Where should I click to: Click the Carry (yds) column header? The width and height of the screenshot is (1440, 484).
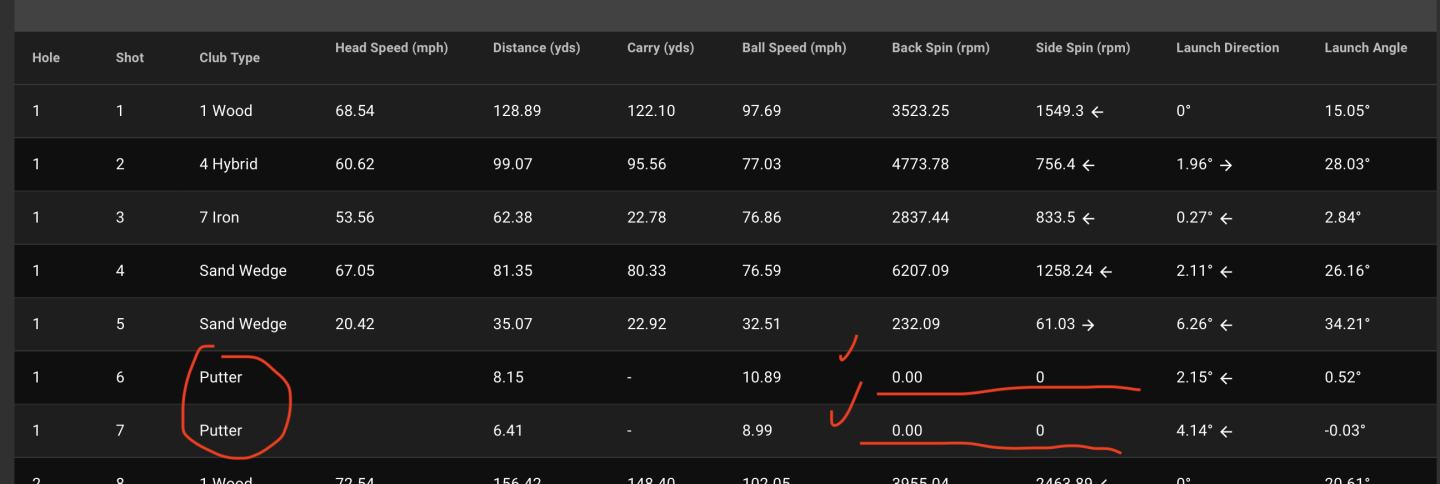tap(660, 48)
